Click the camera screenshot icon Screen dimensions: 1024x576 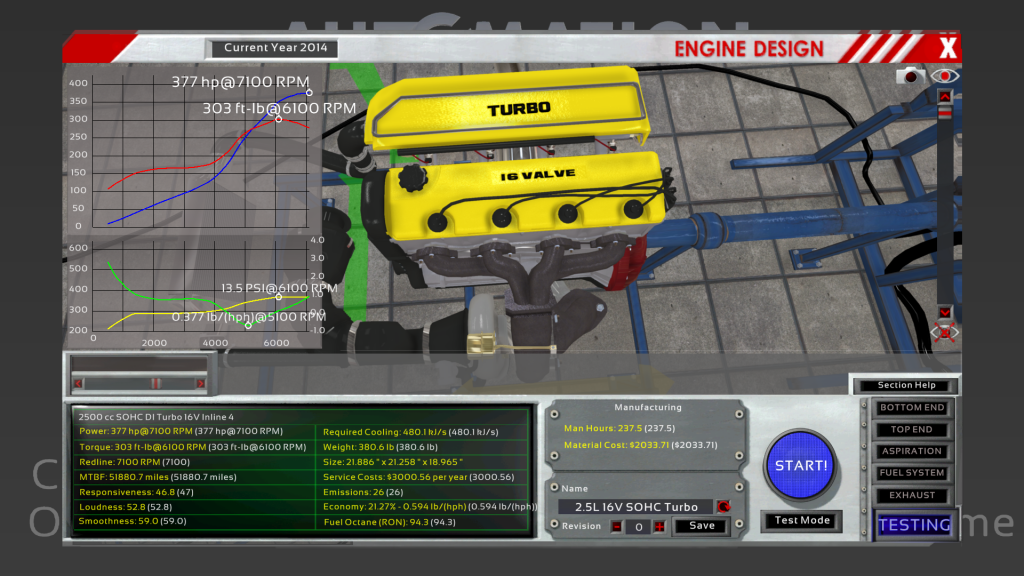[x=909, y=76]
